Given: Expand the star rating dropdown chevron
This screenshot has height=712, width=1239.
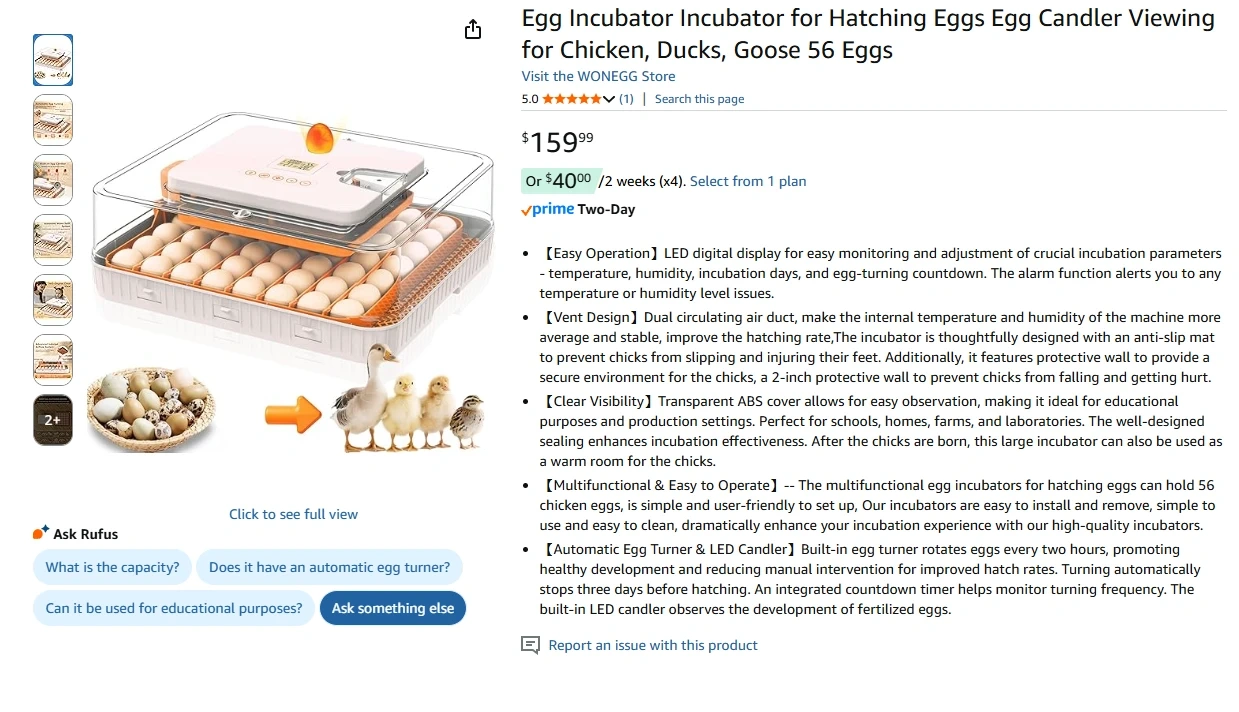Looking at the screenshot, I should point(609,99).
